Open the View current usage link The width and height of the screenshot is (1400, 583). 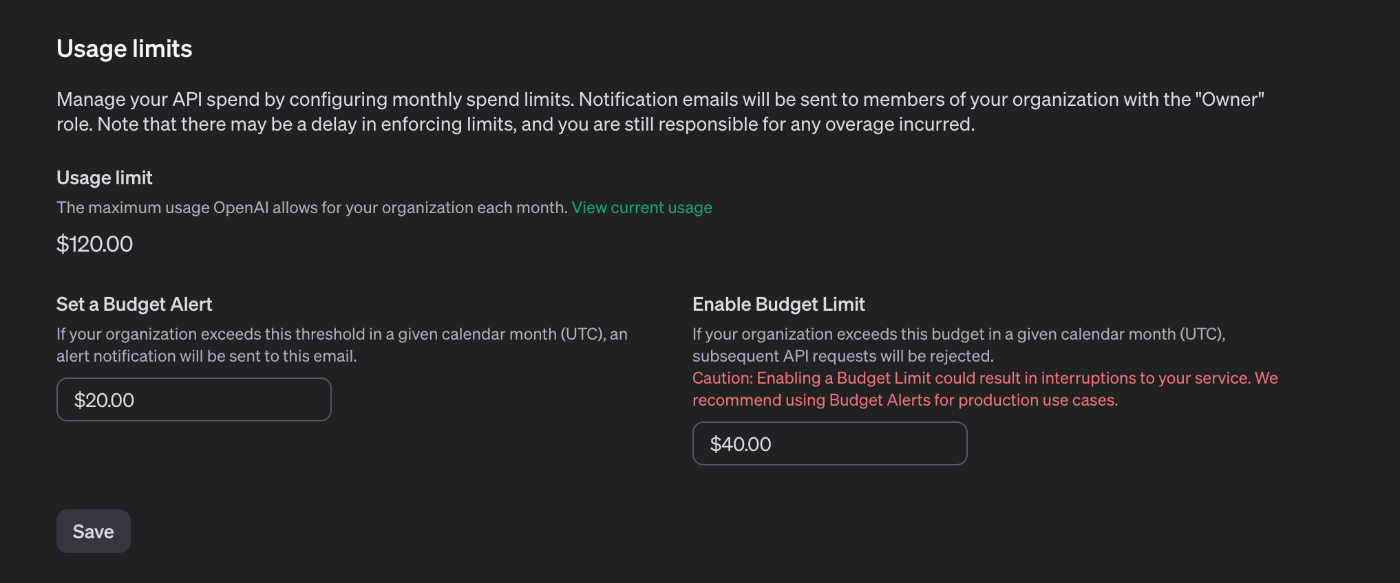click(x=641, y=208)
